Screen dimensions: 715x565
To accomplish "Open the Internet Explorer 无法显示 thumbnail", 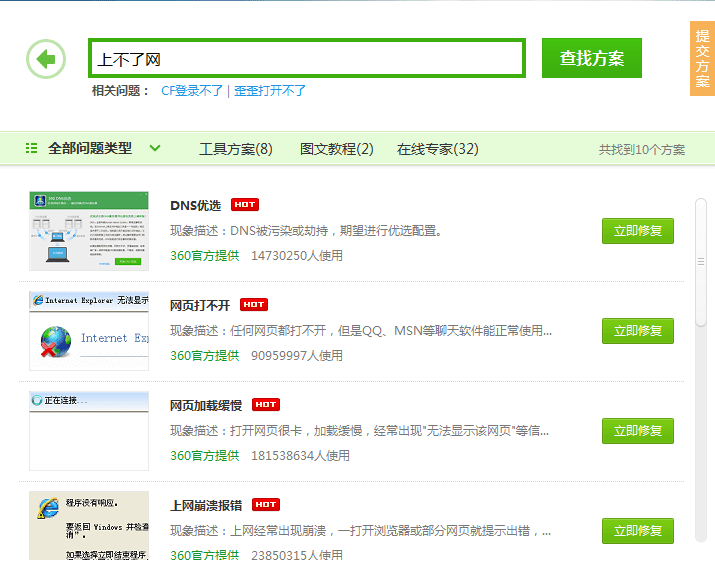I will (89, 331).
